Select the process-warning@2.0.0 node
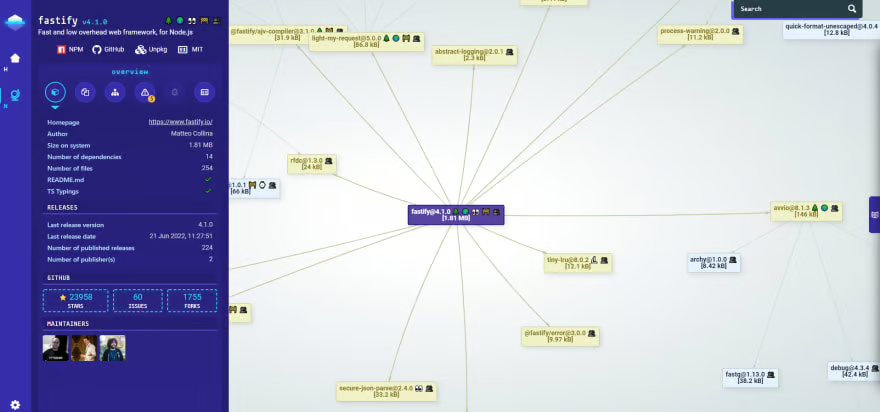The width and height of the screenshot is (880, 412). pyautogui.click(x=700, y=35)
